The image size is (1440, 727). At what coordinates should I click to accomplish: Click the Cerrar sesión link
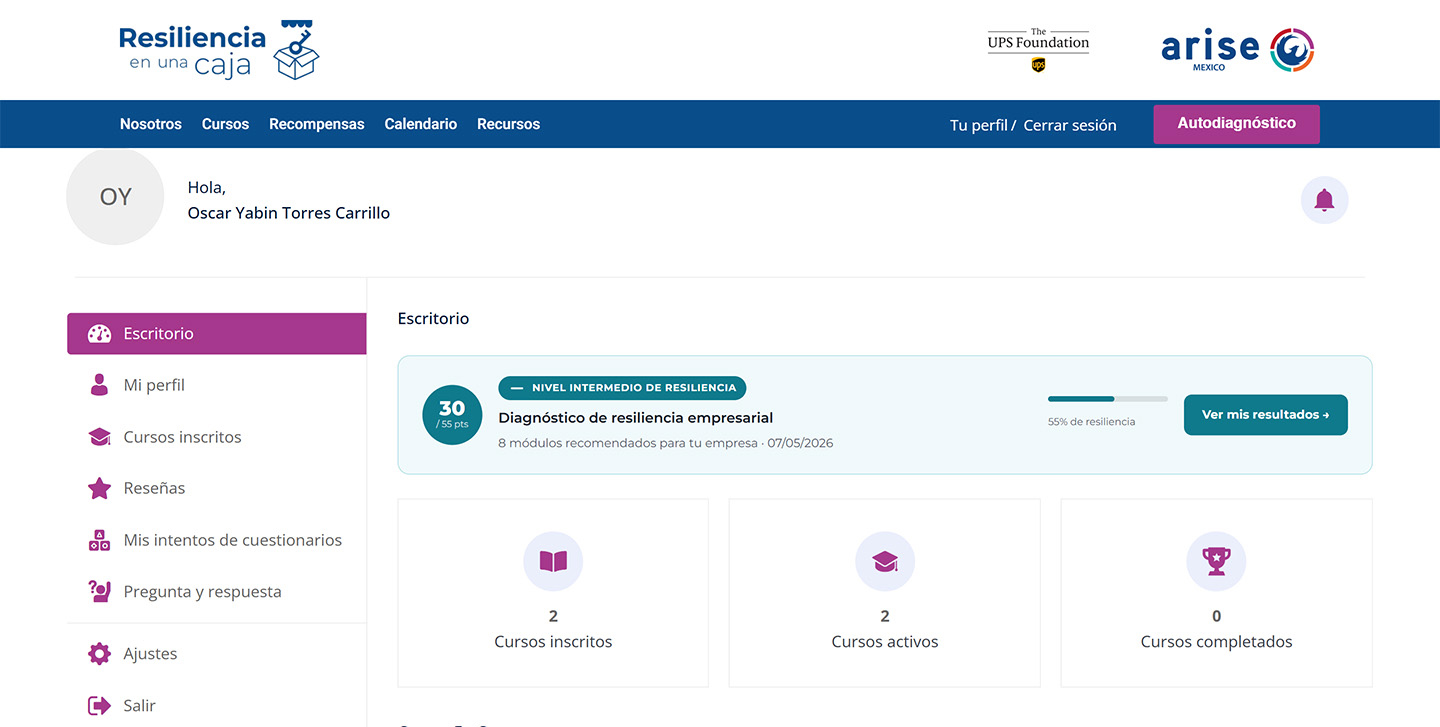click(x=1070, y=125)
